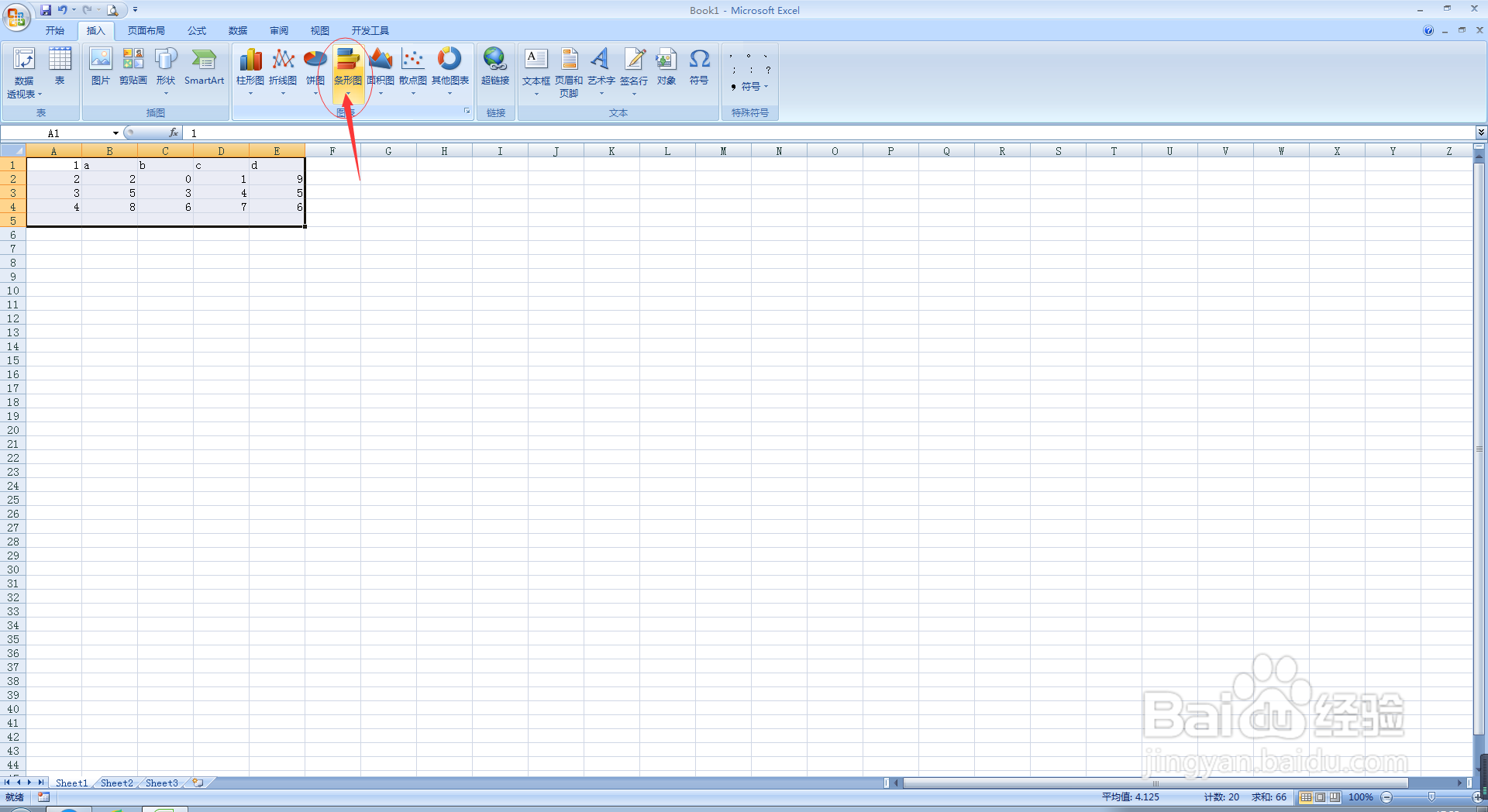The width and height of the screenshot is (1488, 812).
Task: Insert a symbol (符号) with omega icon
Action: pyautogui.click(x=699, y=67)
